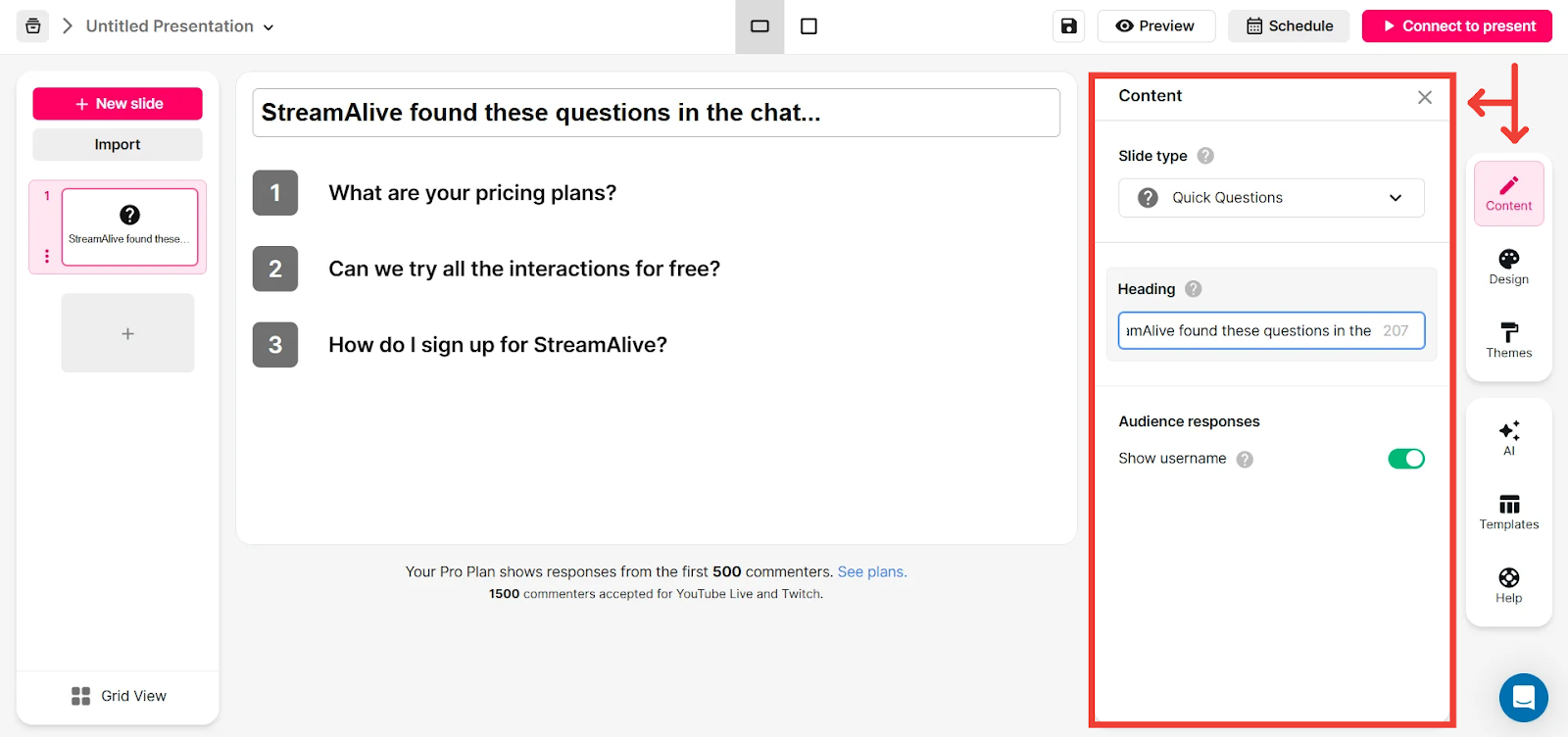Open the Quick Questions slide type dropdown

click(x=1271, y=198)
